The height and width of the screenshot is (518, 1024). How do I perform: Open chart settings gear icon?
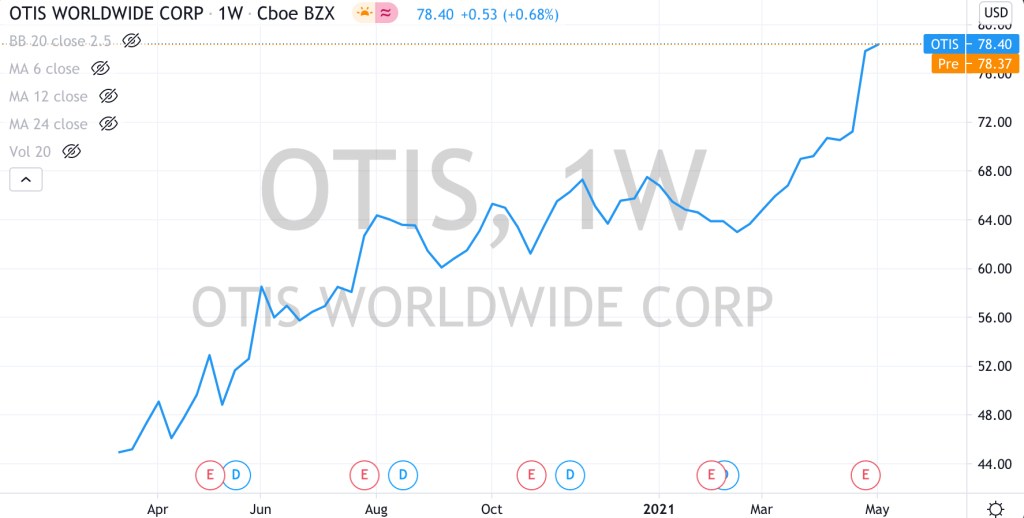click(994, 508)
